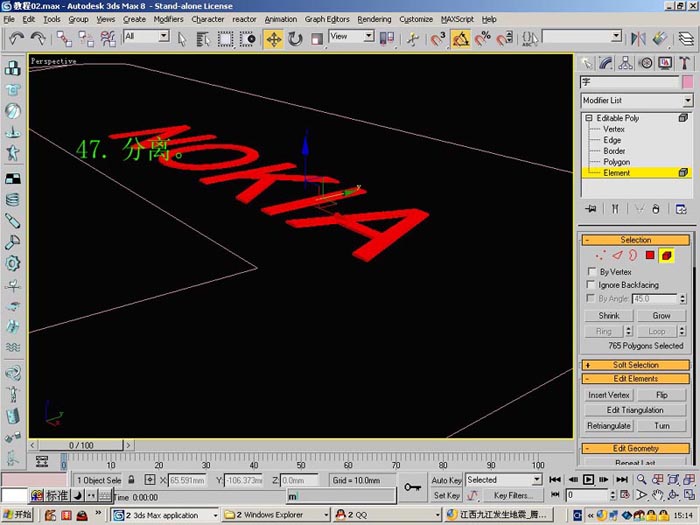Open Select by Name list icon
The image size is (700, 525).
tap(203, 39)
